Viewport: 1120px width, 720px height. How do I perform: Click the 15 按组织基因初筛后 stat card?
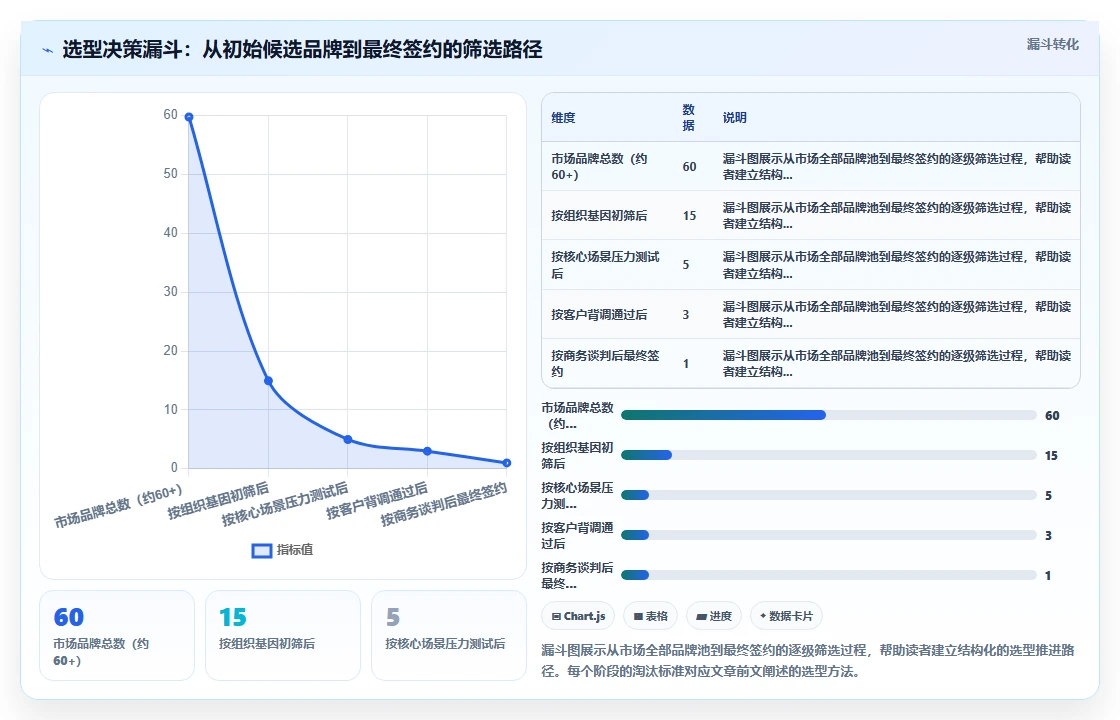point(283,636)
